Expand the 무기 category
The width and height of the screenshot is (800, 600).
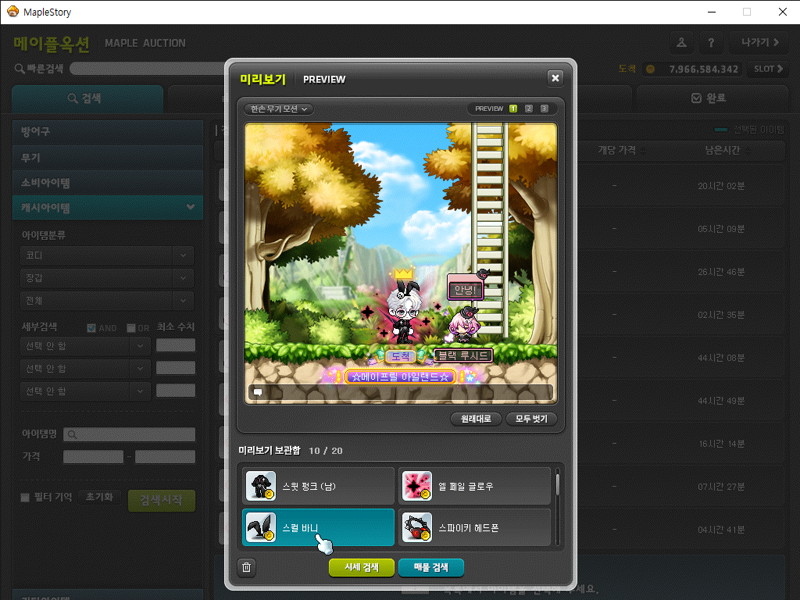(108, 158)
